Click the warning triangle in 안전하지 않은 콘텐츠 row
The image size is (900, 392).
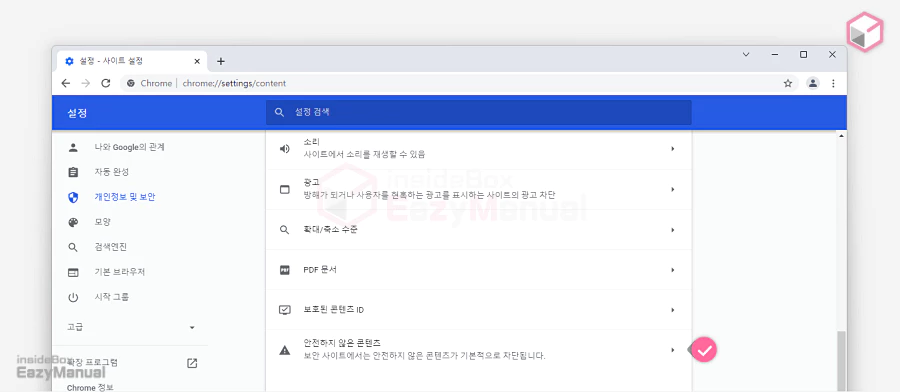285,350
